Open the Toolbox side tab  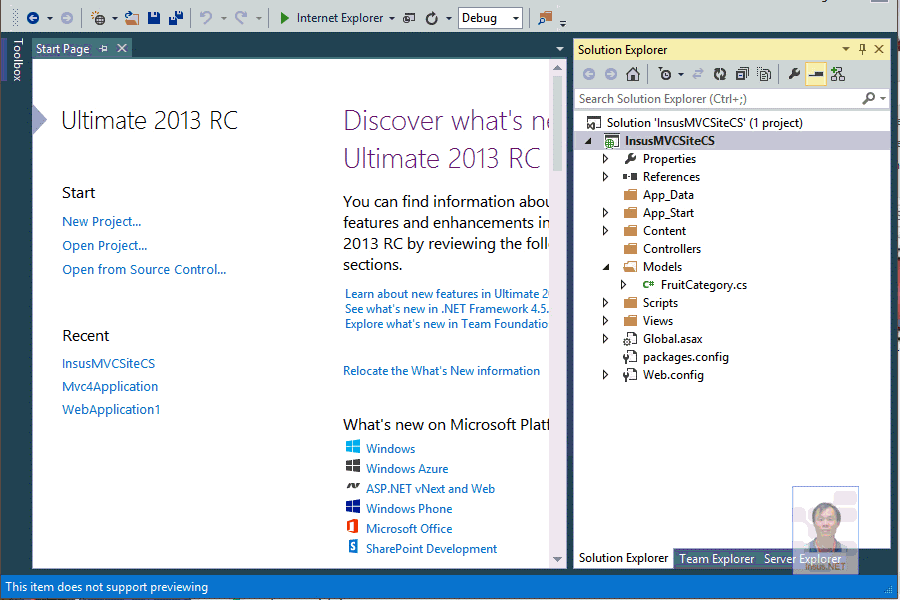point(18,60)
